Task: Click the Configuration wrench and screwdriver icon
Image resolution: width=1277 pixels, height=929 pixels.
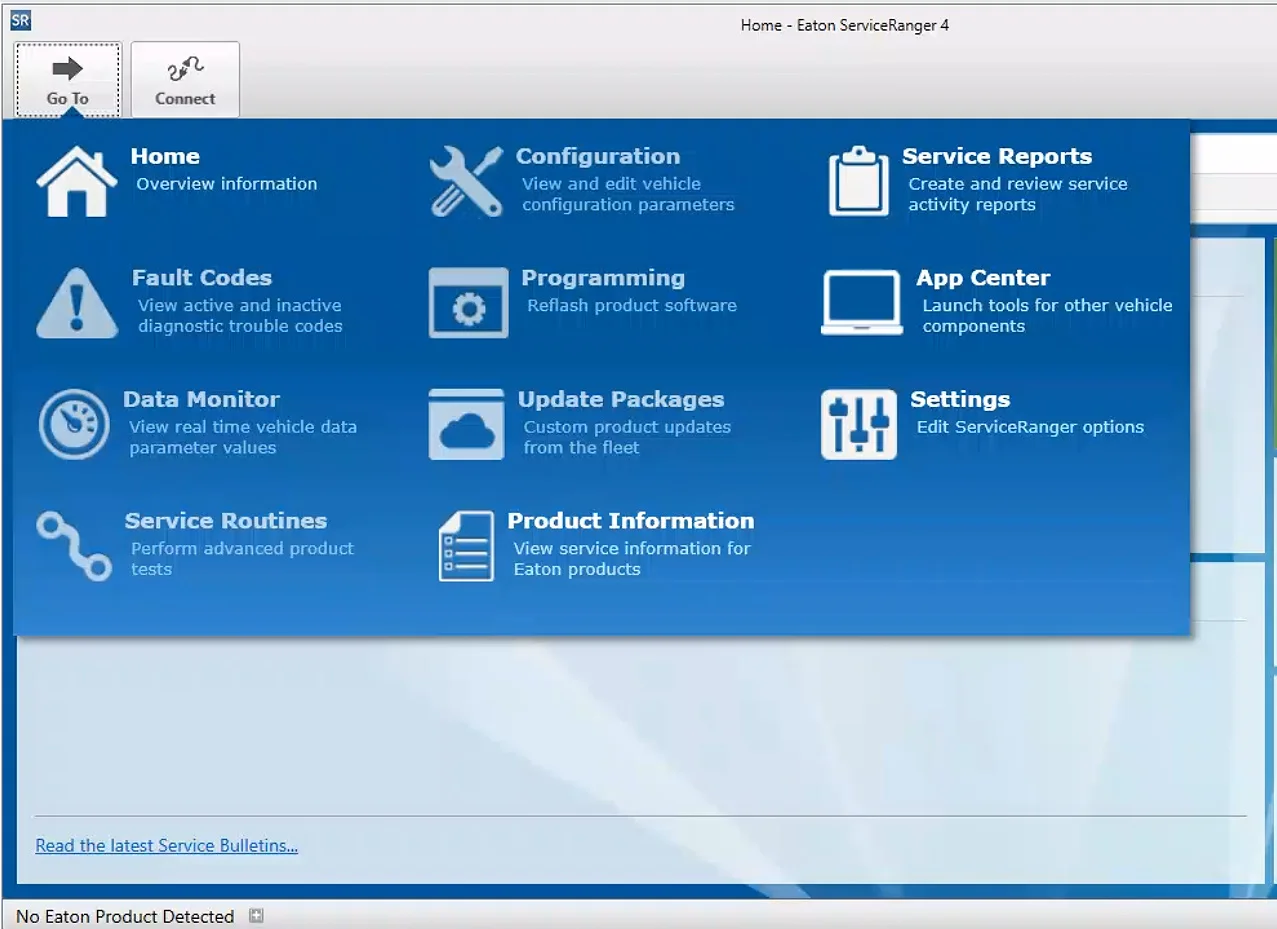Action: [466, 181]
